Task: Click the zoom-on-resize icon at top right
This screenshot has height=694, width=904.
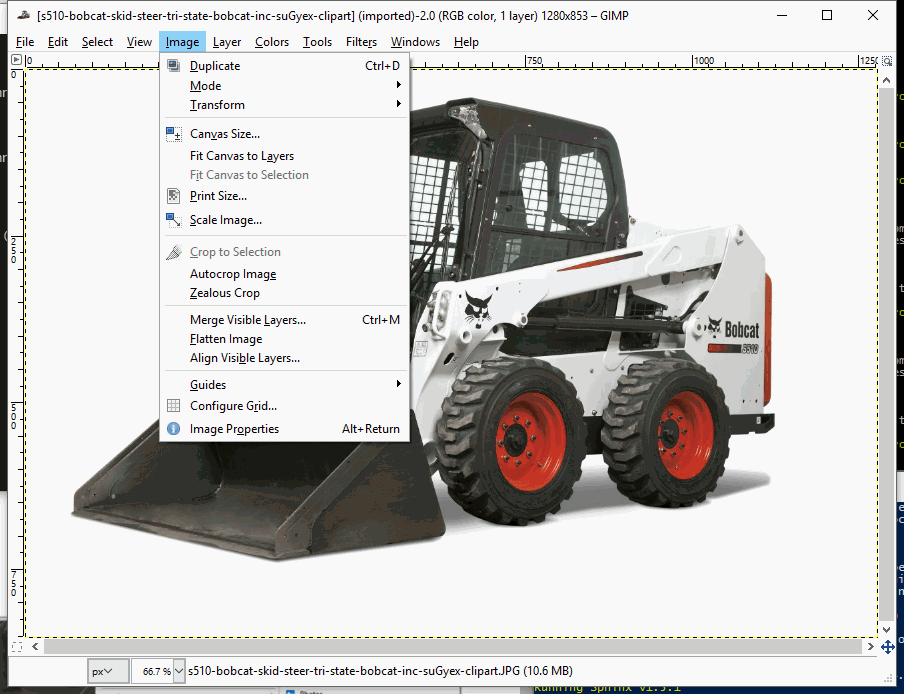Action: pyautogui.click(x=887, y=60)
